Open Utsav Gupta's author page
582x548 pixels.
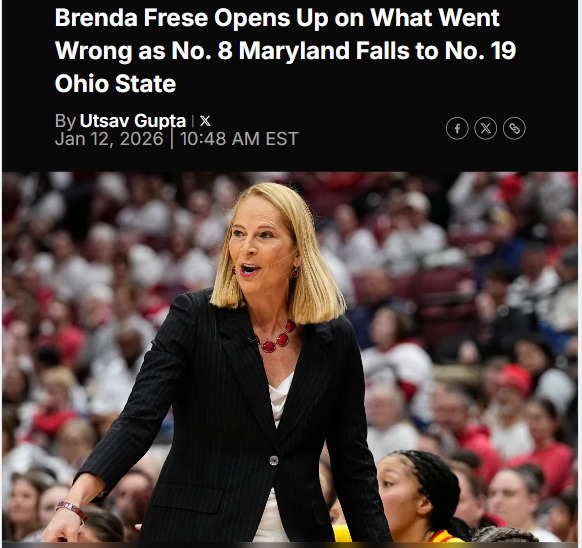tap(133, 121)
